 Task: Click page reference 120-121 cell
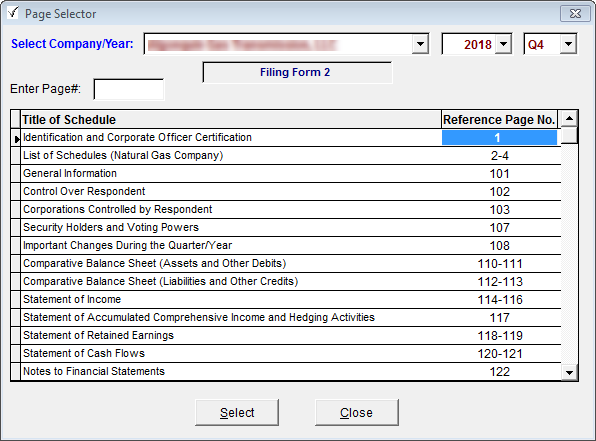point(499,354)
